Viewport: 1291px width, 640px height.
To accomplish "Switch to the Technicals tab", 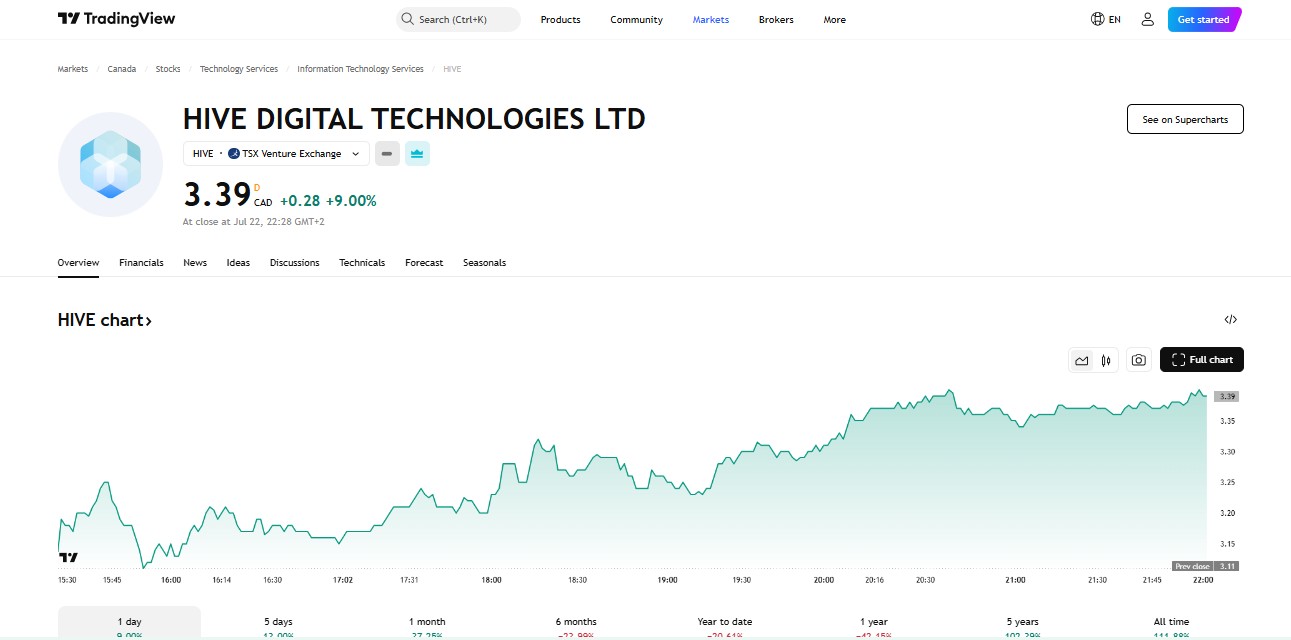I will point(362,262).
